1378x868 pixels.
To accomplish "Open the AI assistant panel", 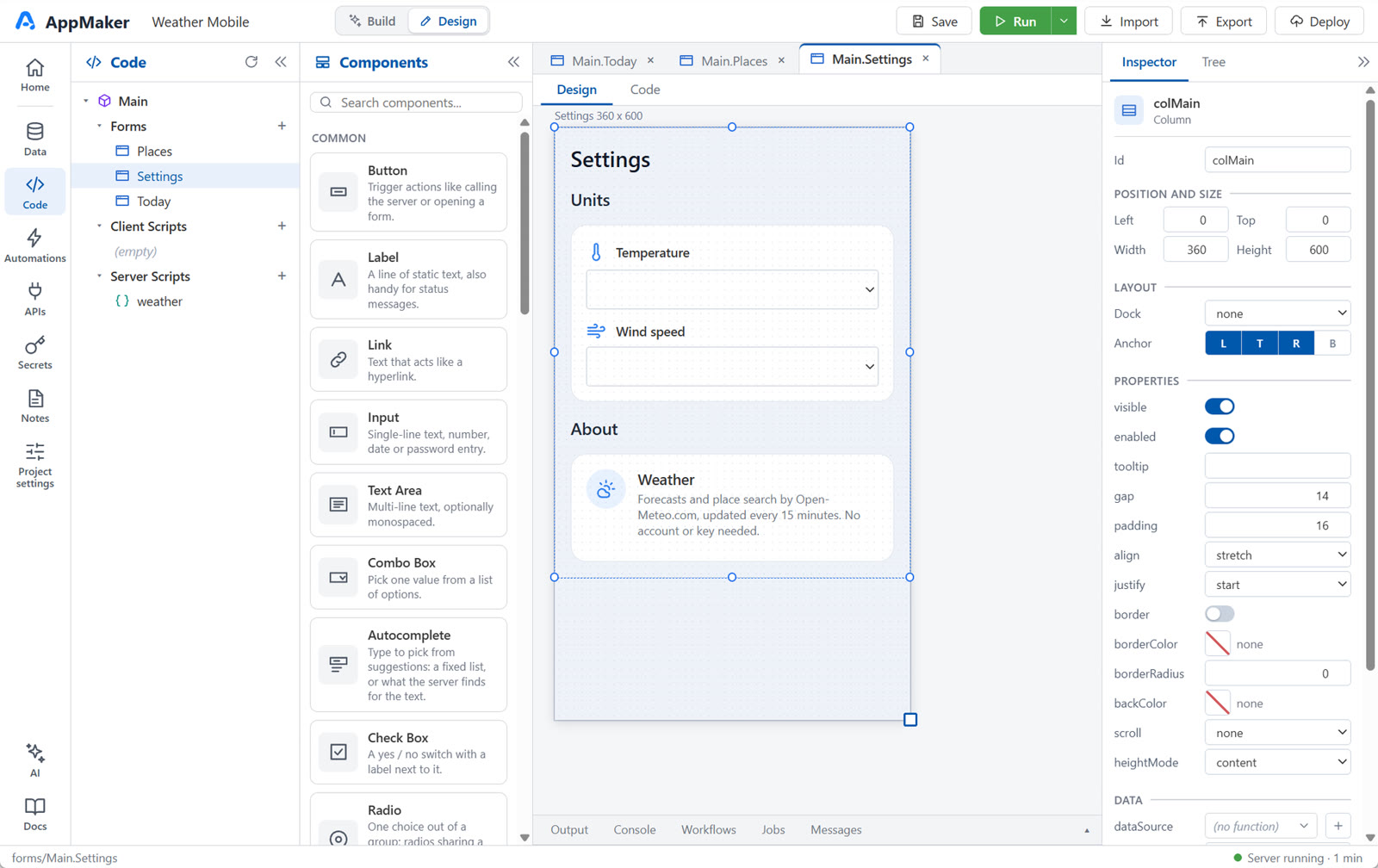I will click(x=34, y=760).
